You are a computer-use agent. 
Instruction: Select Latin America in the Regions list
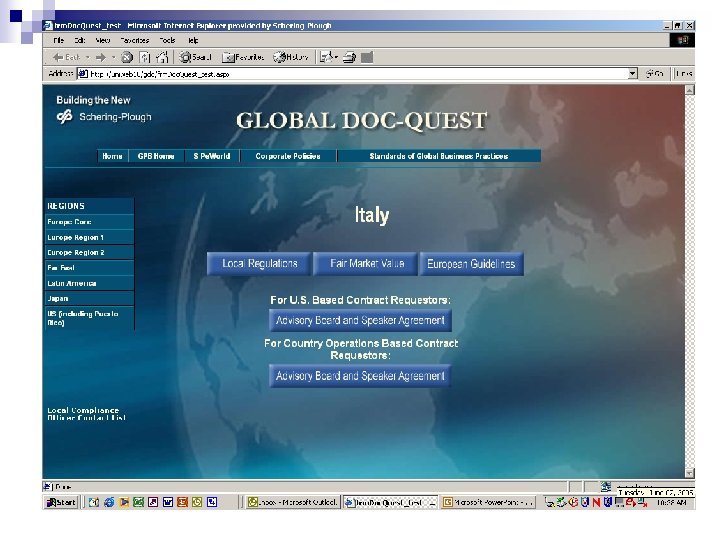pyautogui.click(x=89, y=283)
